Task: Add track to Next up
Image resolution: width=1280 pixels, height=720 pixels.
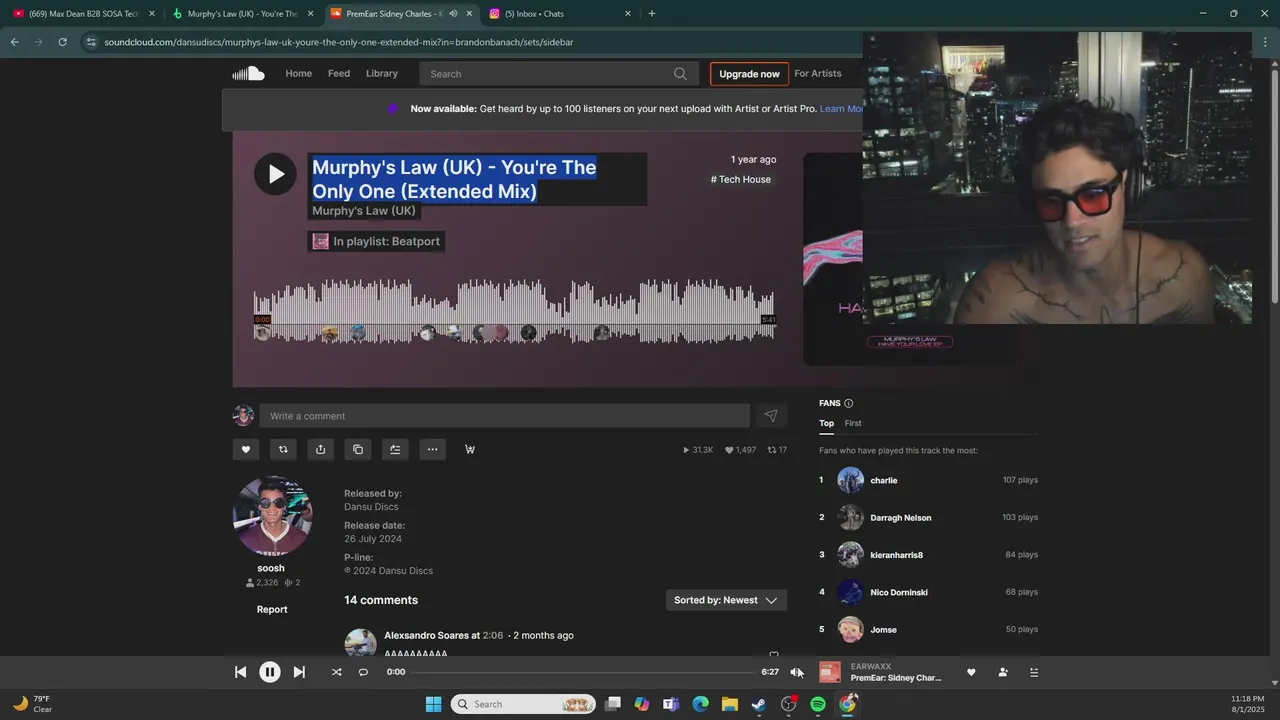Action: point(395,449)
